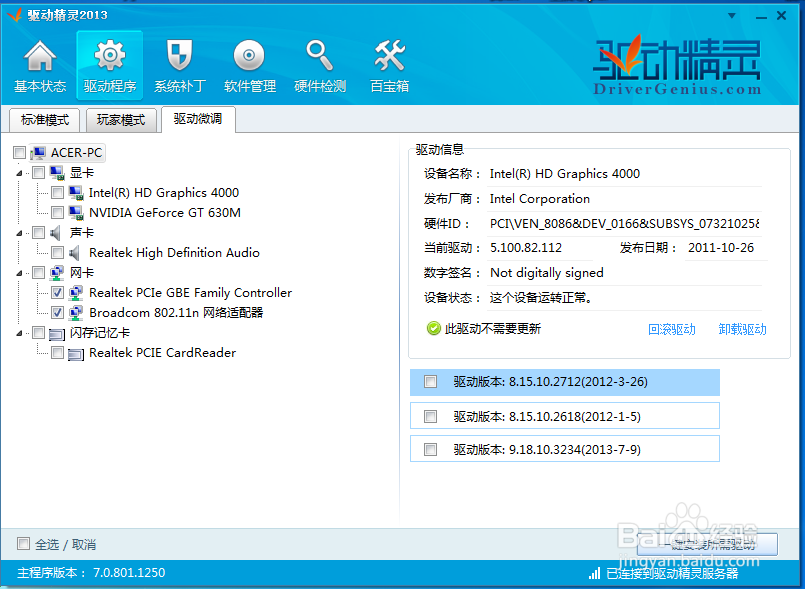805x589 pixels.
Task: Click the release date 2011-10-26 value
Action: coord(721,248)
